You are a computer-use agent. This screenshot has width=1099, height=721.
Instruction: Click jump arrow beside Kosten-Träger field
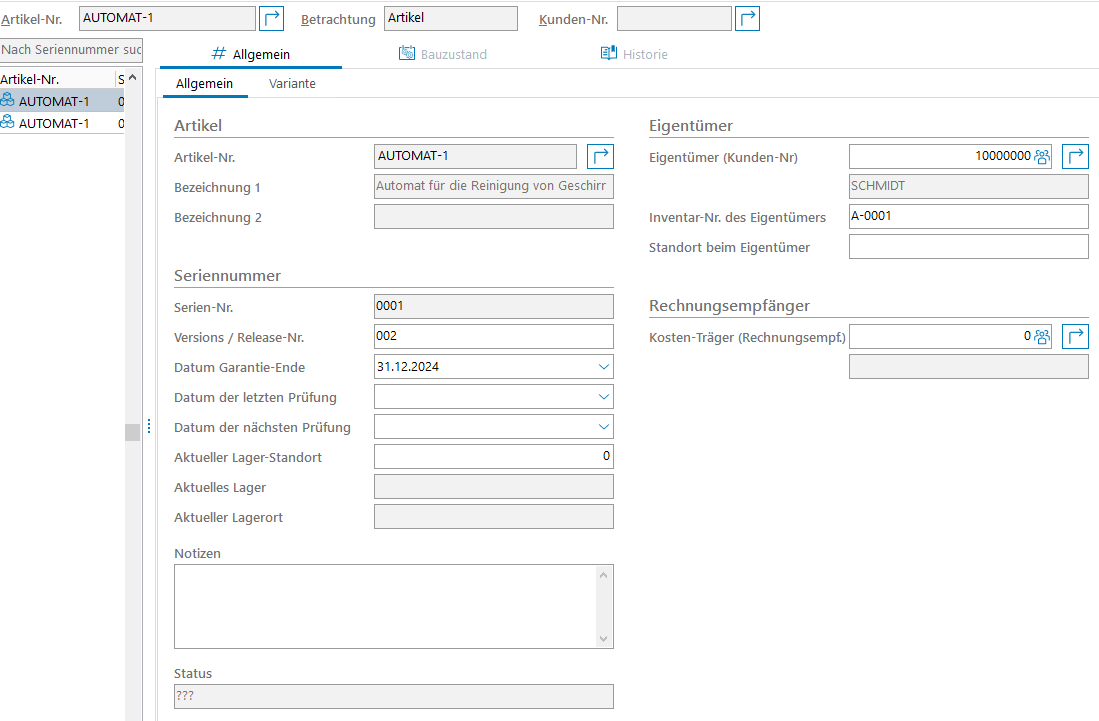1075,337
